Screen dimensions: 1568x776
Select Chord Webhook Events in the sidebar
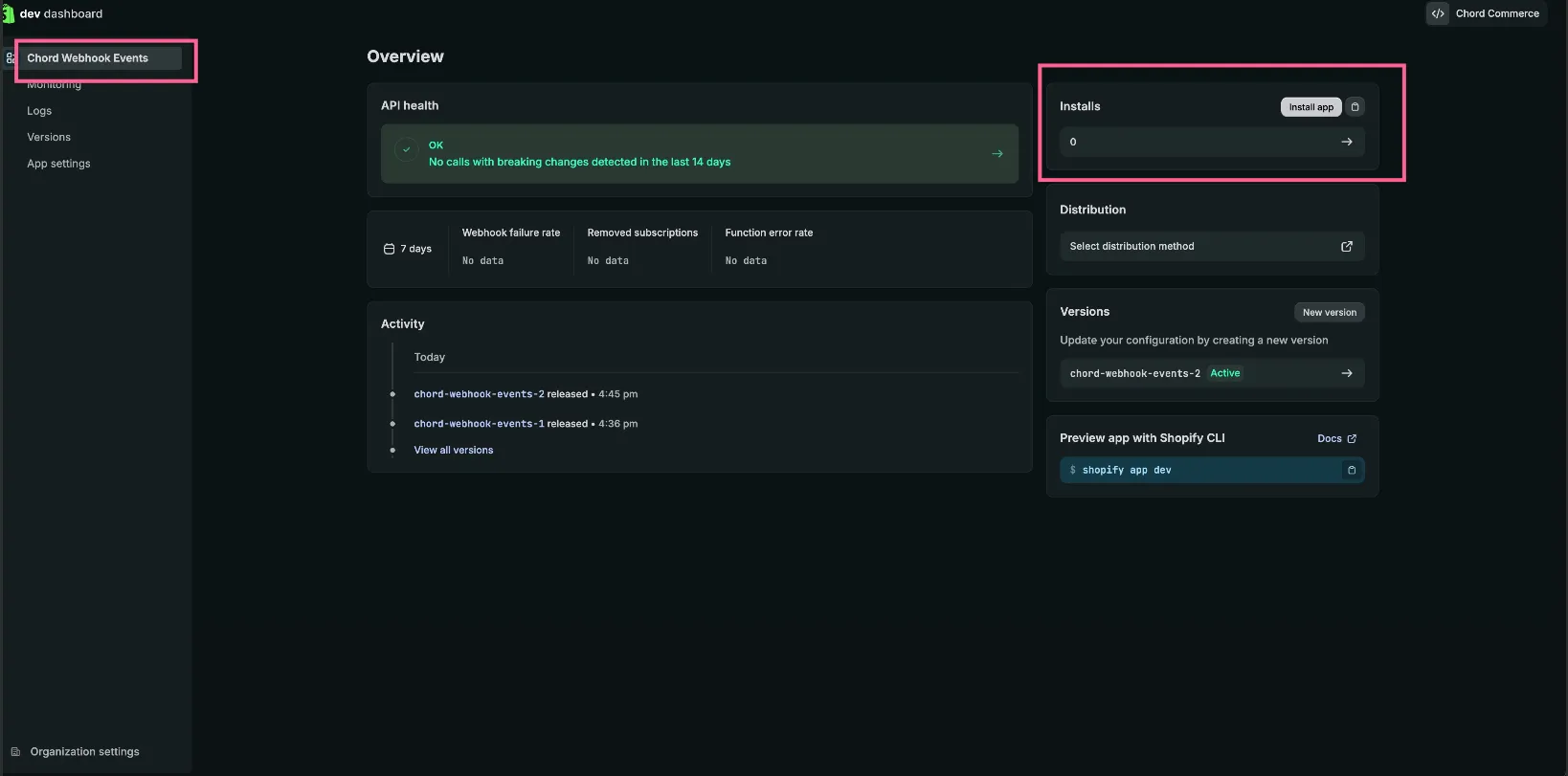click(100, 58)
